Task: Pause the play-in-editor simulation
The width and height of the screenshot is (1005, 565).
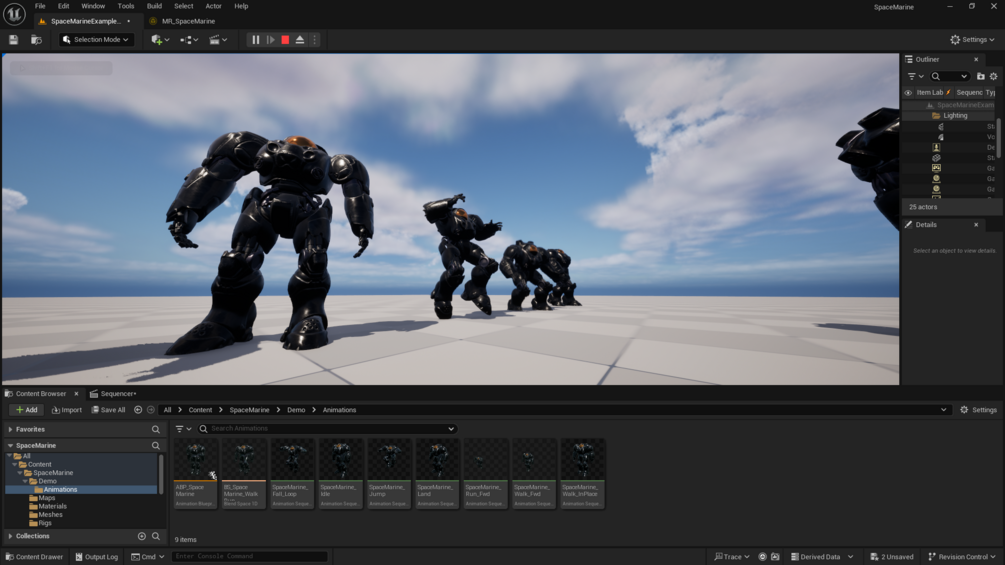Action: [x=256, y=40]
